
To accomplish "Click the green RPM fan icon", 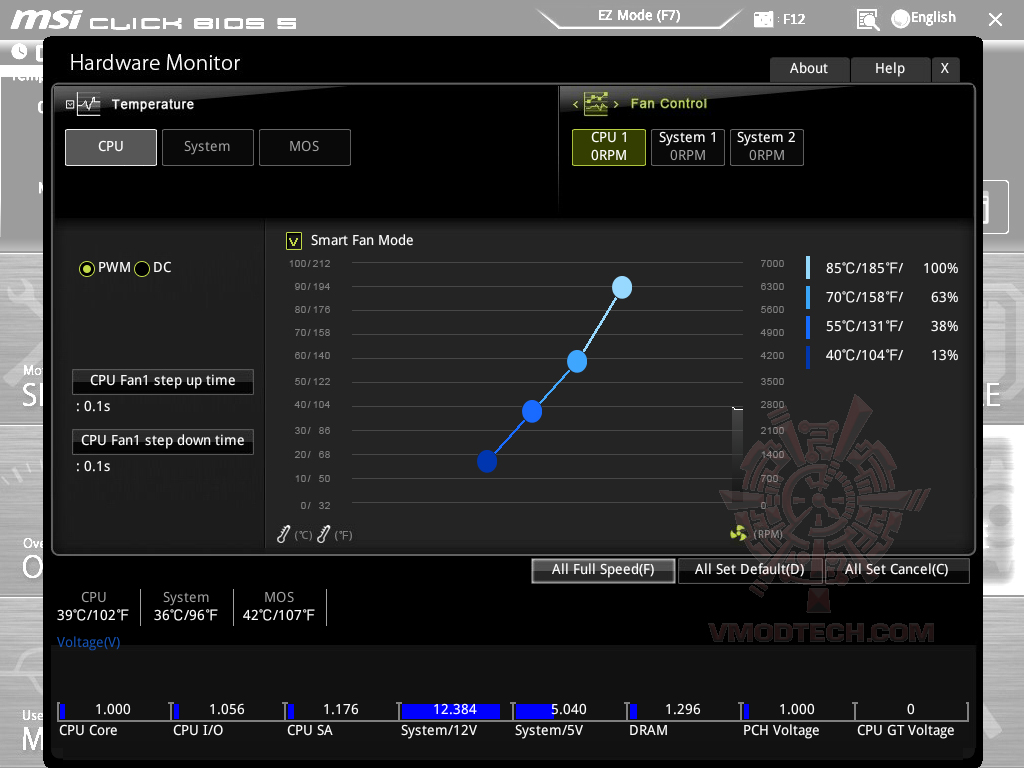I will [x=736, y=534].
